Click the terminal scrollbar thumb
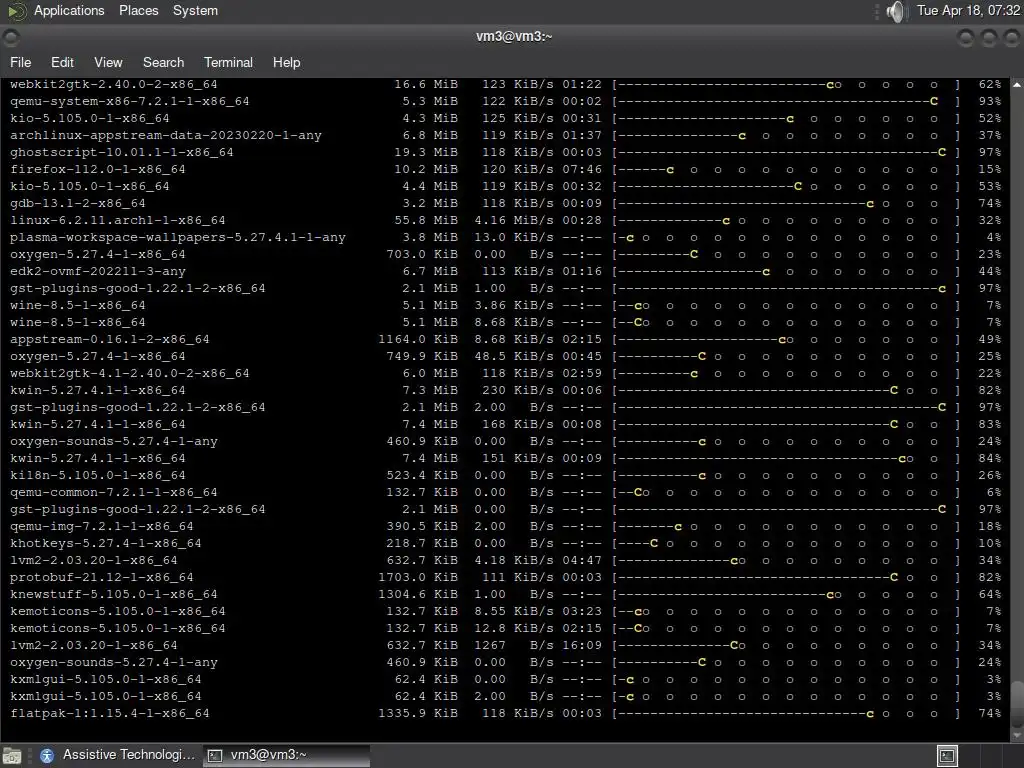1024x768 pixels. pos(1017,705)
